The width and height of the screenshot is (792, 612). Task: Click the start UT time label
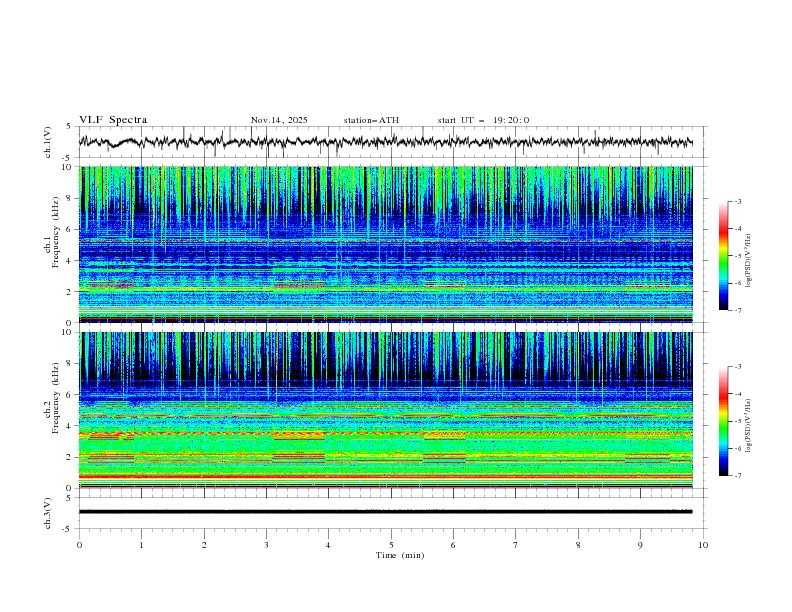coord(483,120)
